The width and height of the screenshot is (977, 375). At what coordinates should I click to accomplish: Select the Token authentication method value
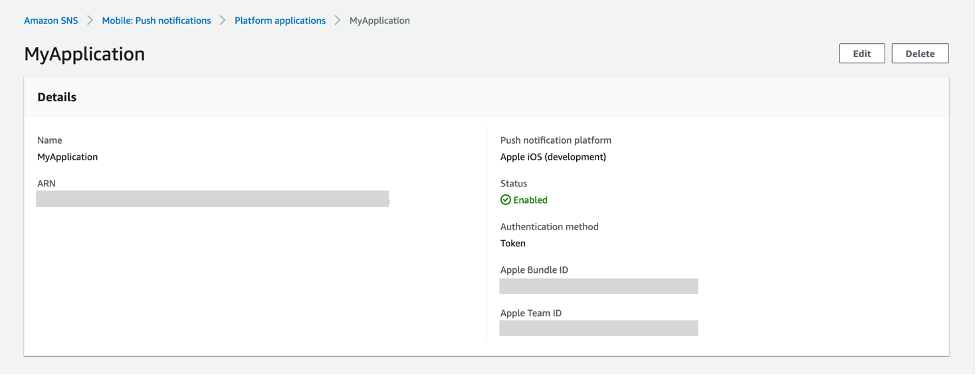click(513, 244)
